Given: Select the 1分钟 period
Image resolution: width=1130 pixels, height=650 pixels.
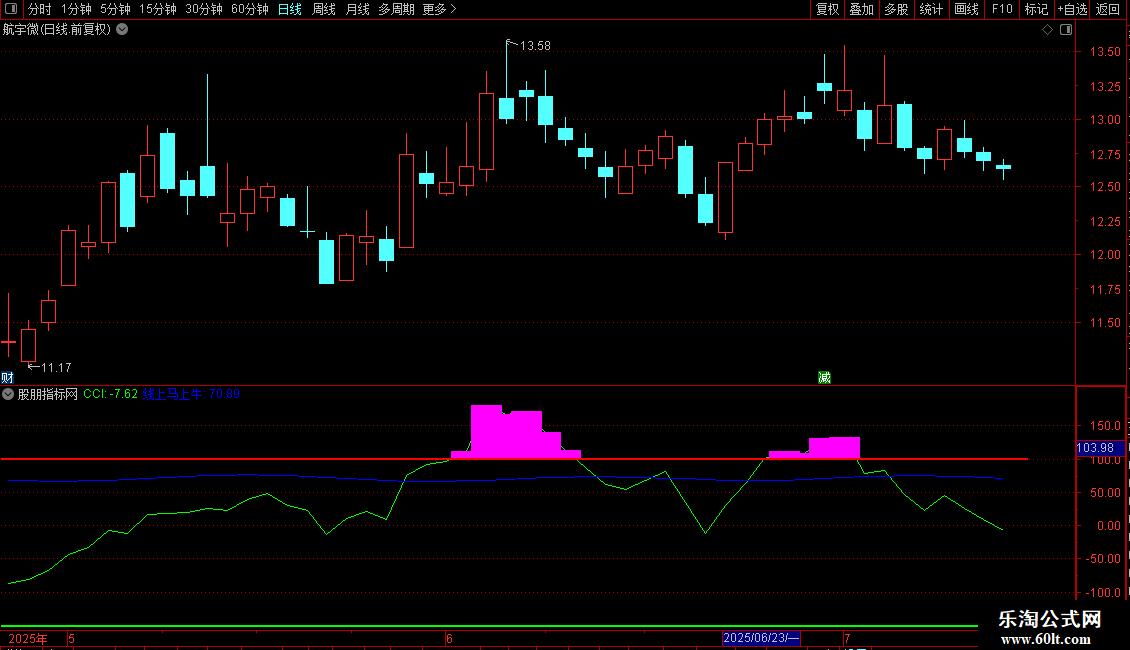Looking at the screenshot, I should tap(76, 9).
